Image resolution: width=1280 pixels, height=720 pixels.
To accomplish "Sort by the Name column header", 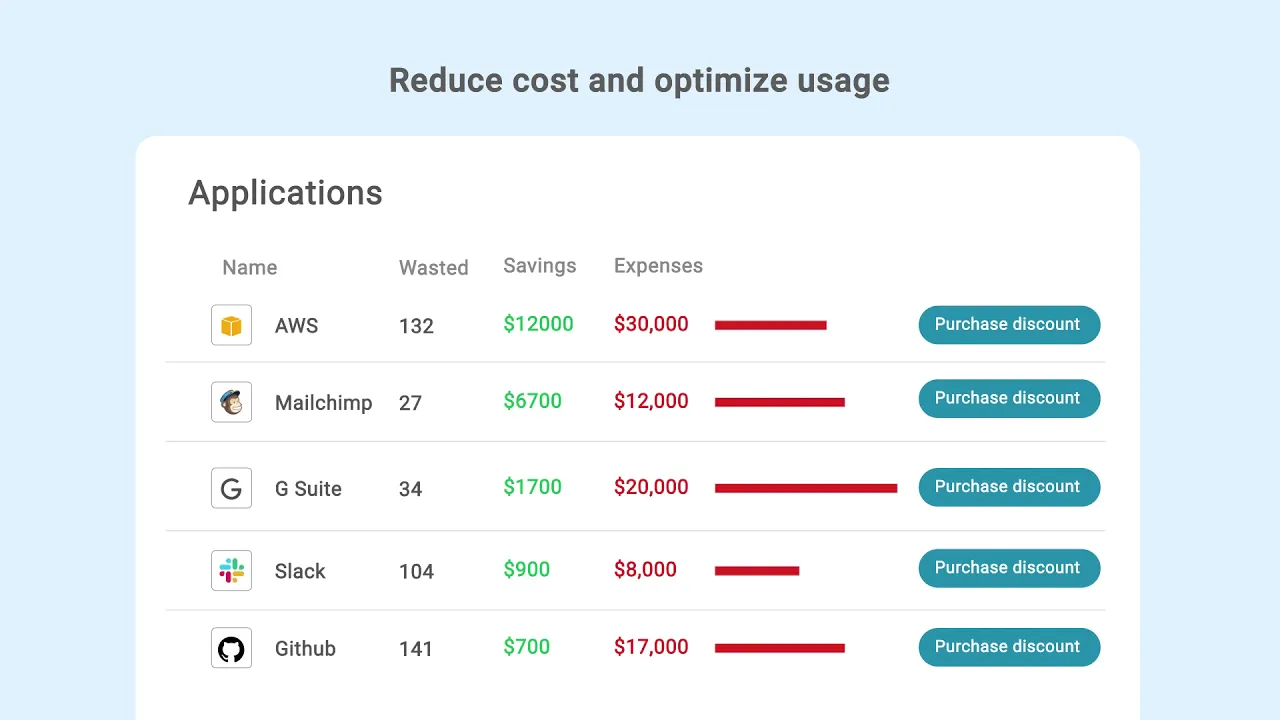I will point(249,267).
